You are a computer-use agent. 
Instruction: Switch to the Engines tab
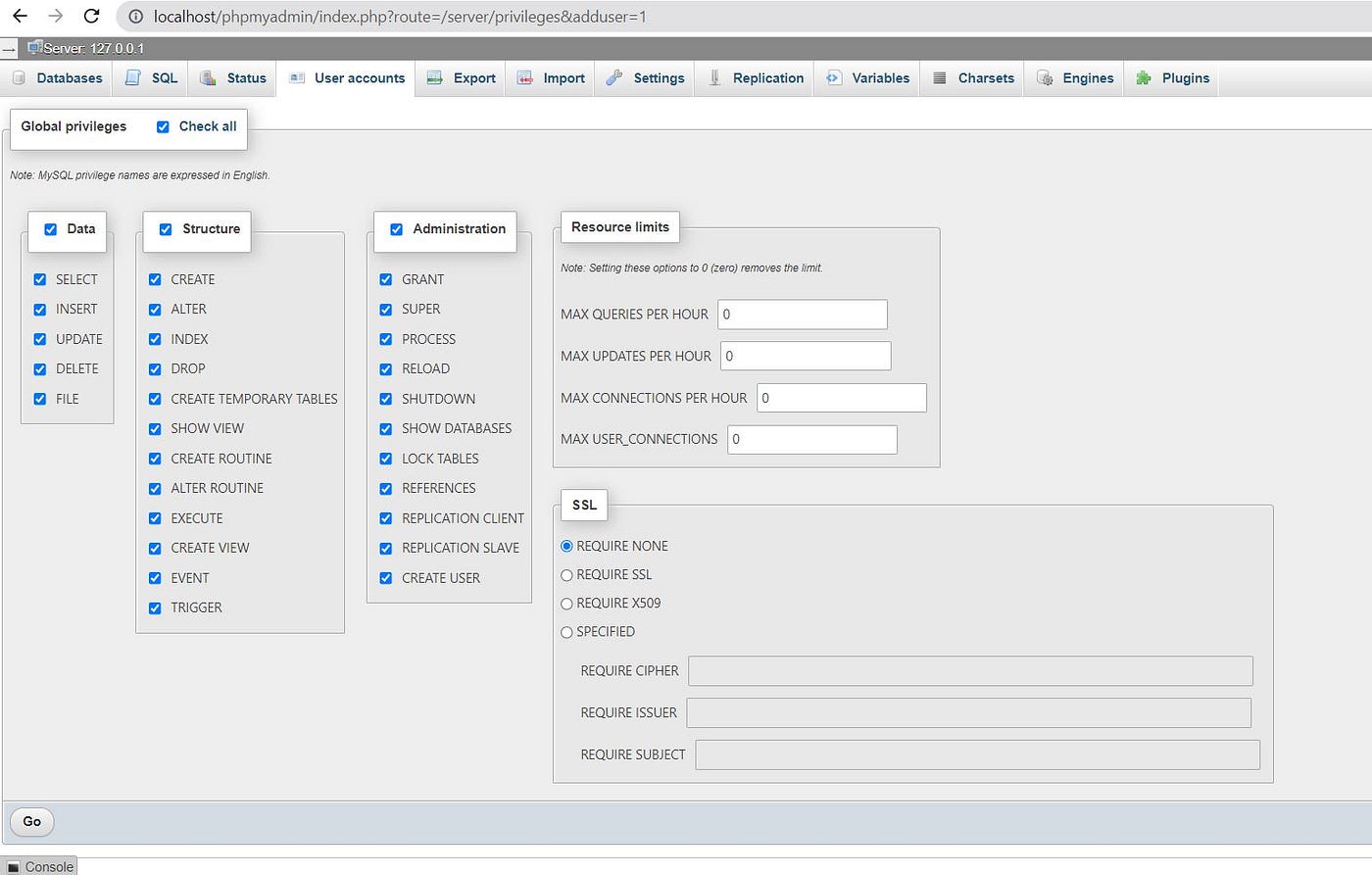click(x=1075, y=78)
